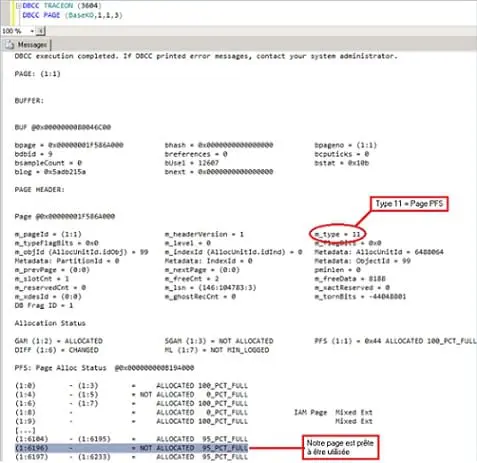Click the 'm_objId (AllocUnitId.idObj) = 99' entry

[x=81, y=252]
